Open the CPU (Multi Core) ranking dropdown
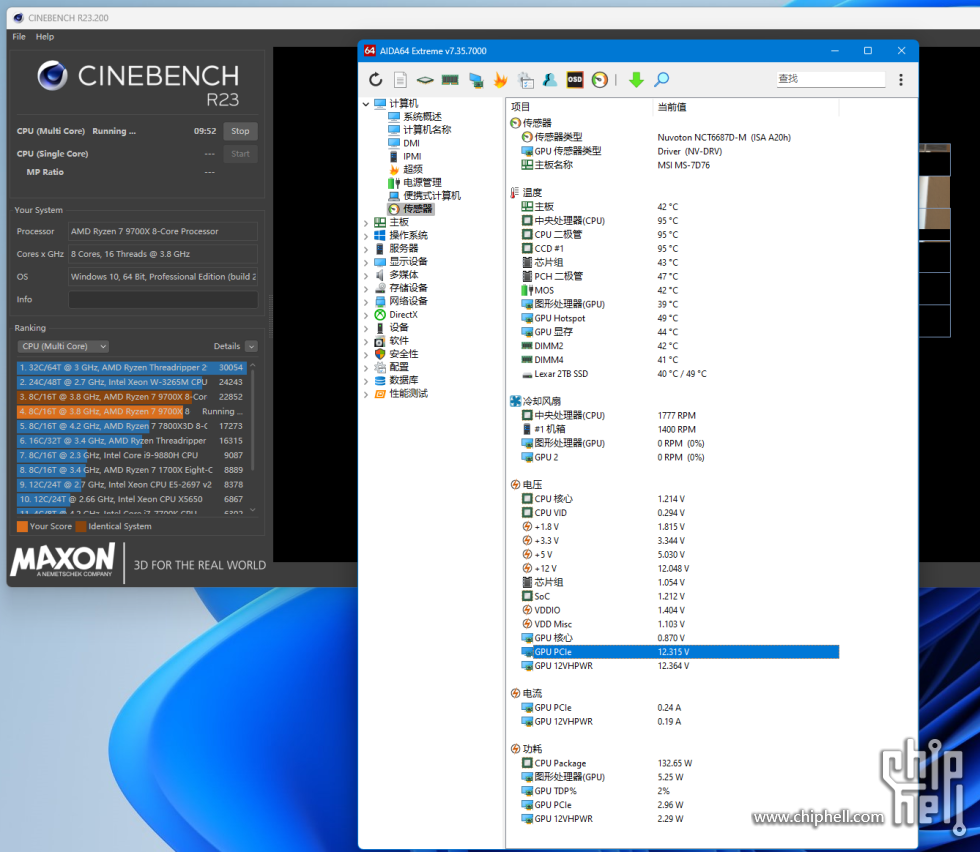Viewport: 980px width, 852px height. coord(62,346)
